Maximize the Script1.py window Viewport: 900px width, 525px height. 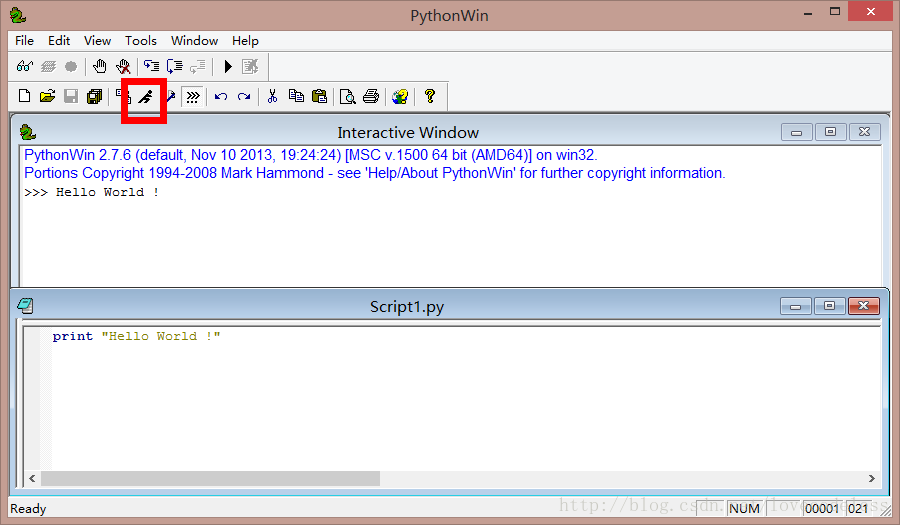(829, 306)
